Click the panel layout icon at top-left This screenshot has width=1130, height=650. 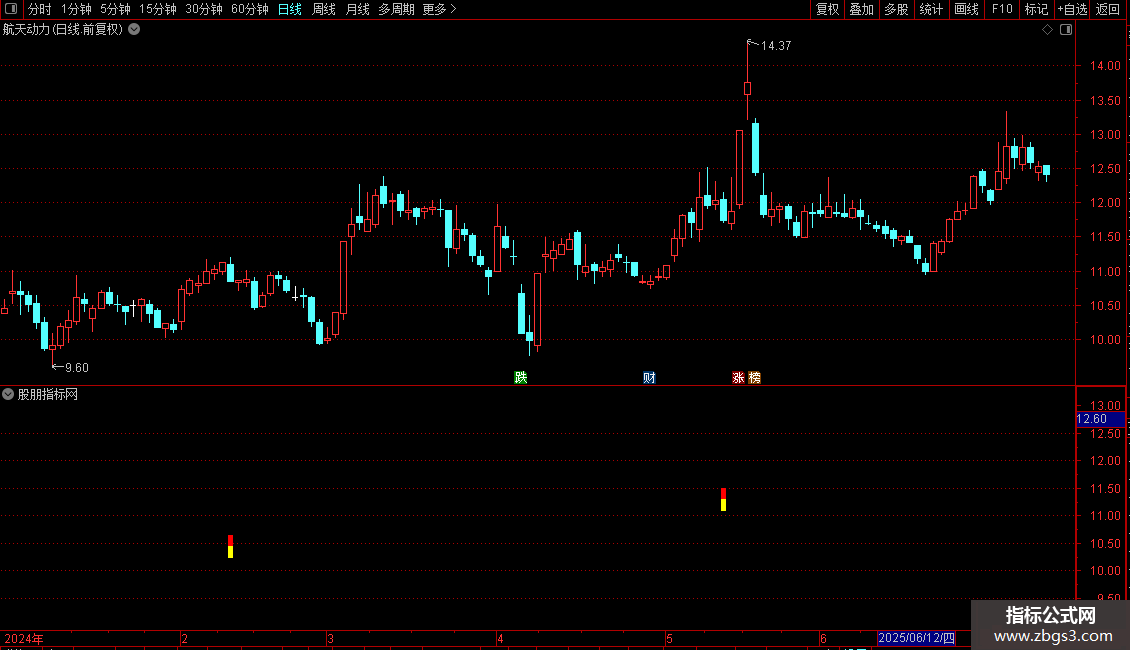(x=11, y=9)
